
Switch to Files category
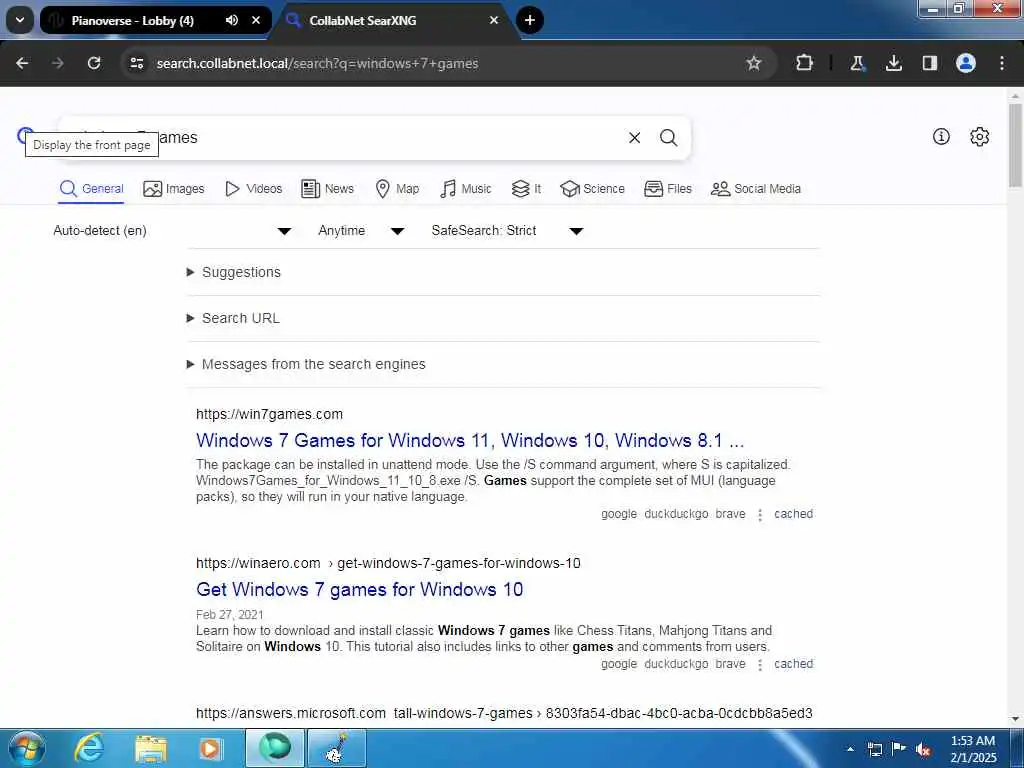coord(667,189)
